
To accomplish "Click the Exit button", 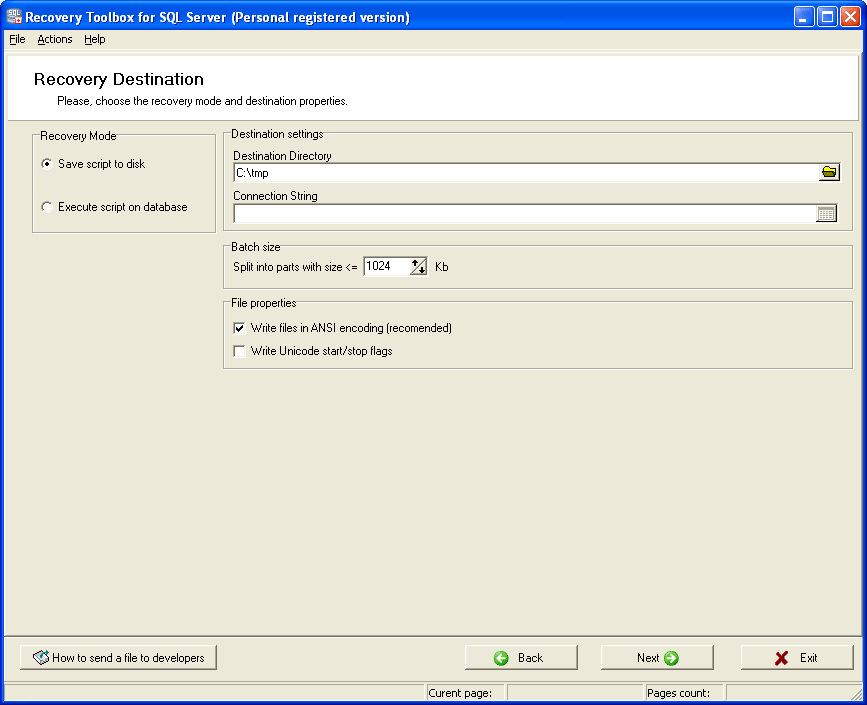I will (797, 657).
